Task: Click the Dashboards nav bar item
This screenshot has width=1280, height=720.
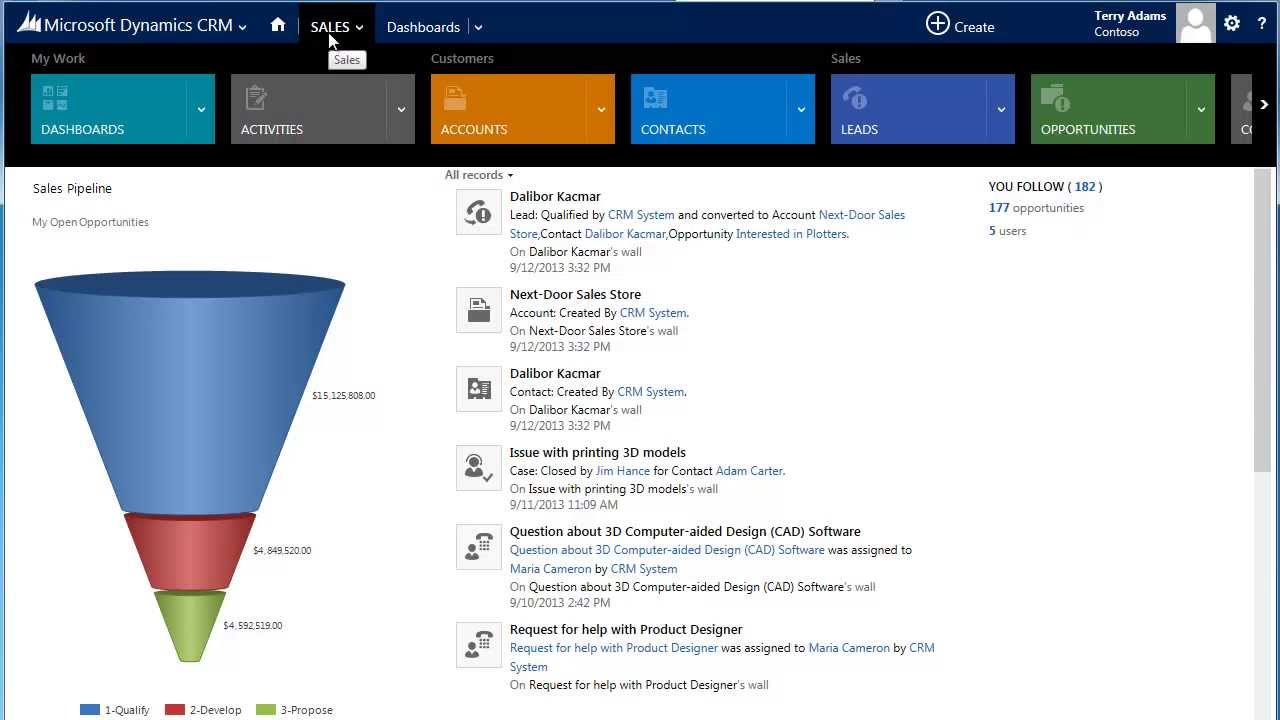Action: 423,27
